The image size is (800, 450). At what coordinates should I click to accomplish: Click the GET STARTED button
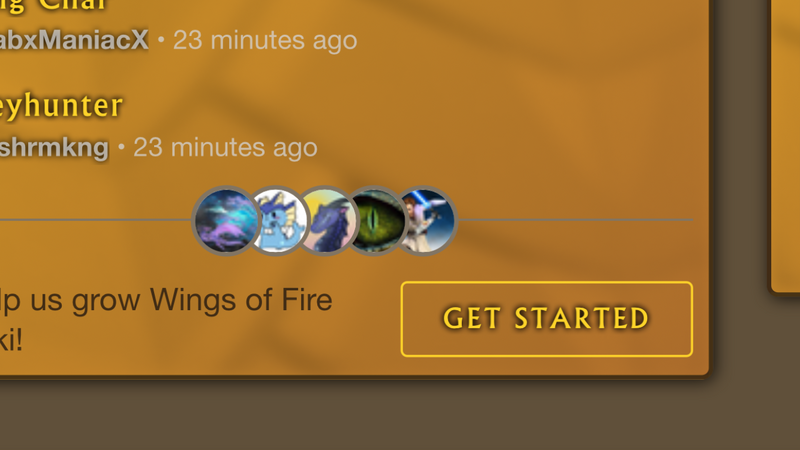pyautogui.click(x=546, y=319)
